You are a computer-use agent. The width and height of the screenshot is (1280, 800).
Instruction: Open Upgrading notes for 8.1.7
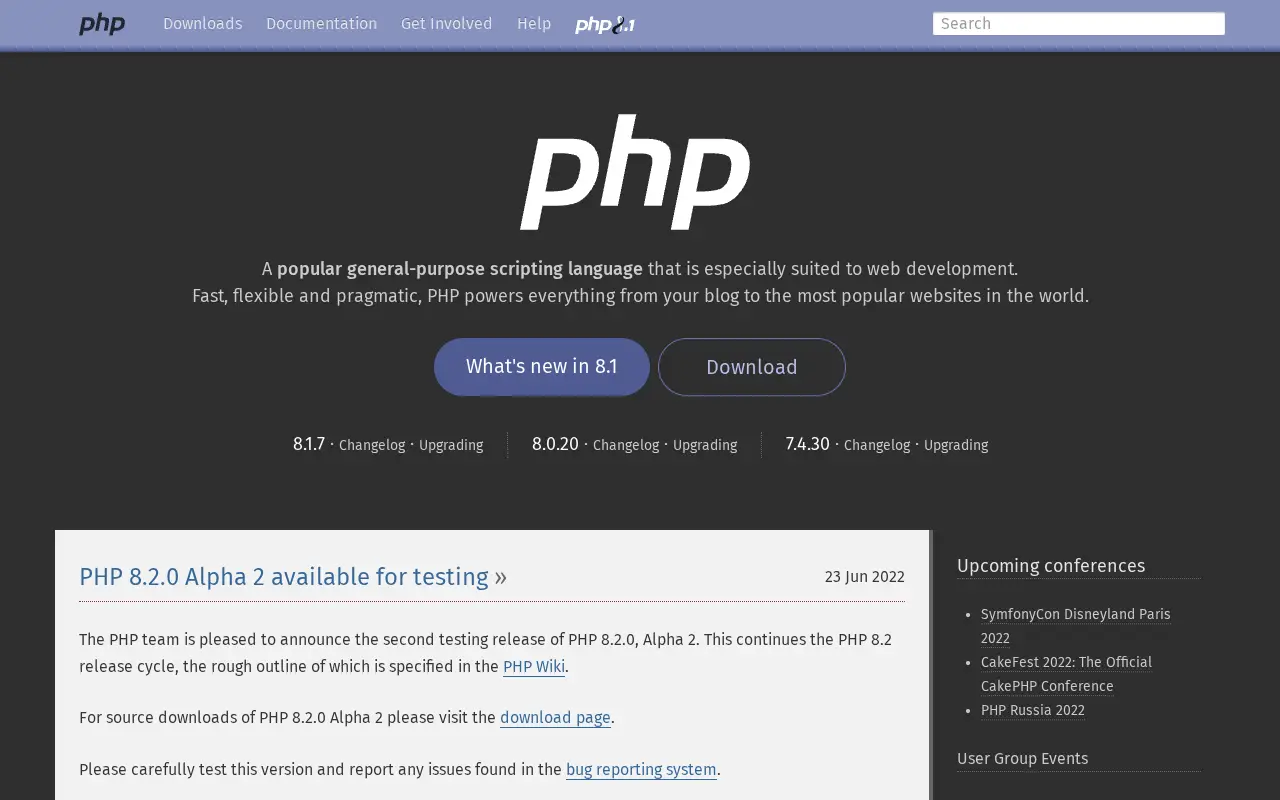point(451,445)
